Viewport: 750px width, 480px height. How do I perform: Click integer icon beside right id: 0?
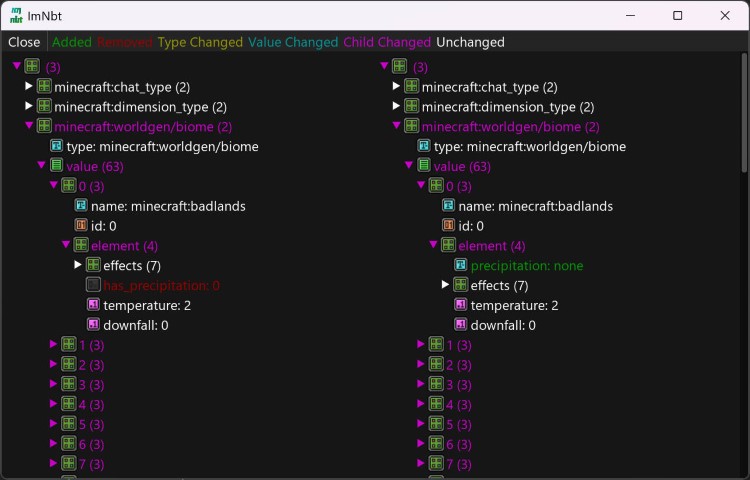coord(449,225)
